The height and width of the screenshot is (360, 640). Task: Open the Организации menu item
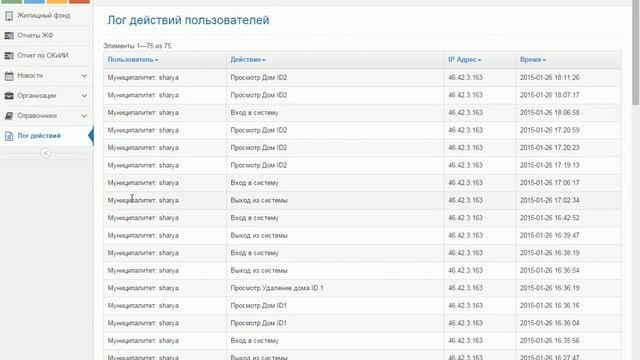point(37,96)
